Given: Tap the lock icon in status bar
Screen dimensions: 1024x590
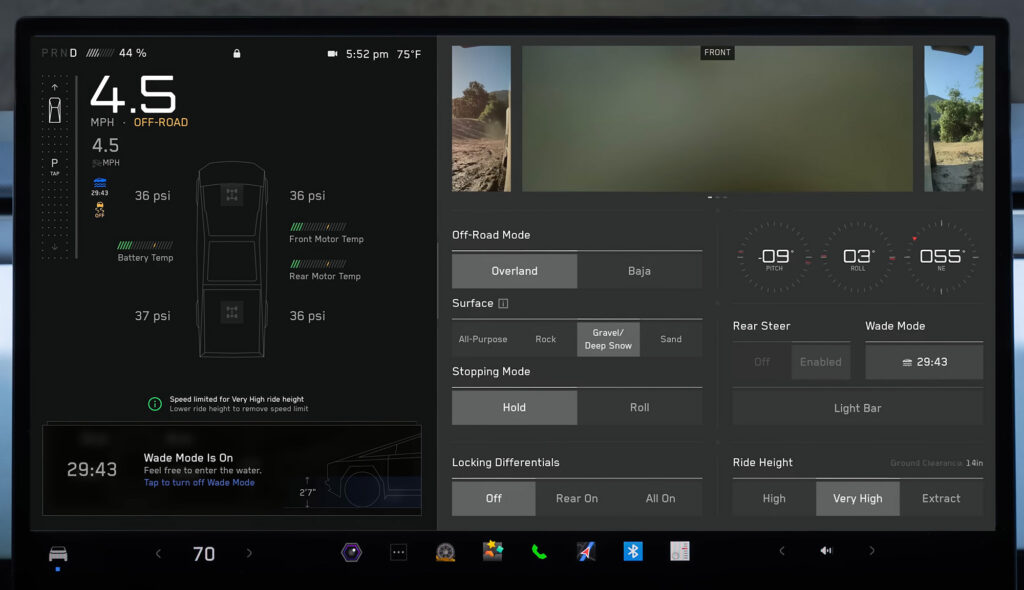Looking at the screenshot, I should (x=237, y=54).
